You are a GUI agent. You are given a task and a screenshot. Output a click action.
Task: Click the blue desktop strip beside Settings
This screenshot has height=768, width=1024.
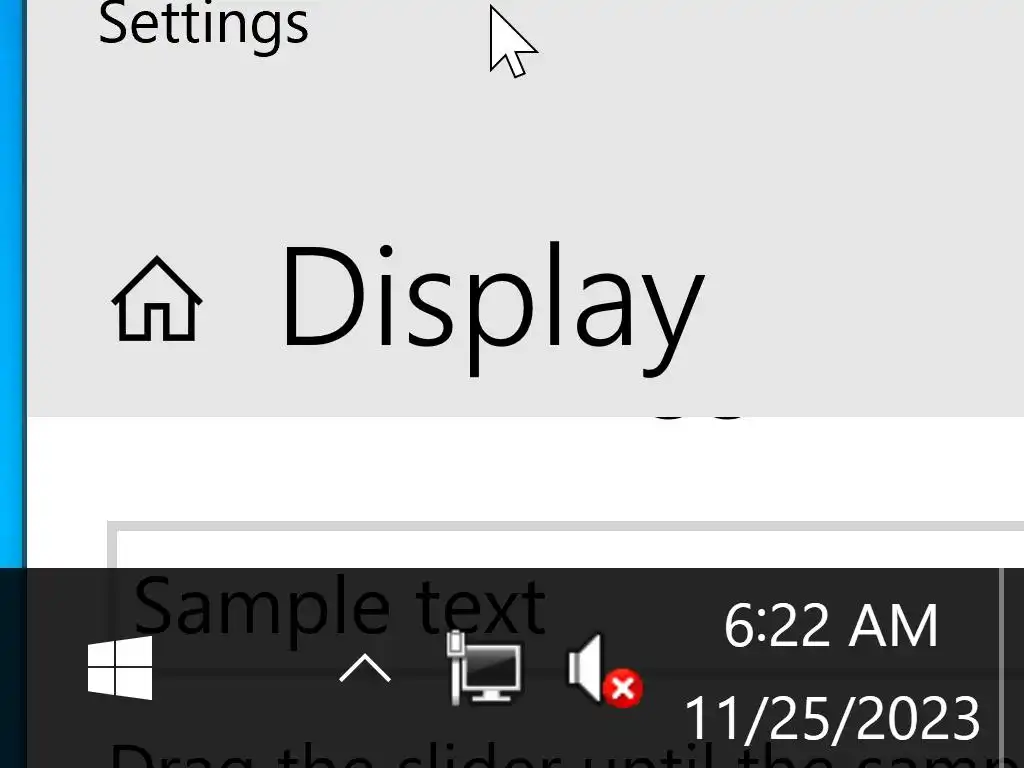pos(12,284)
